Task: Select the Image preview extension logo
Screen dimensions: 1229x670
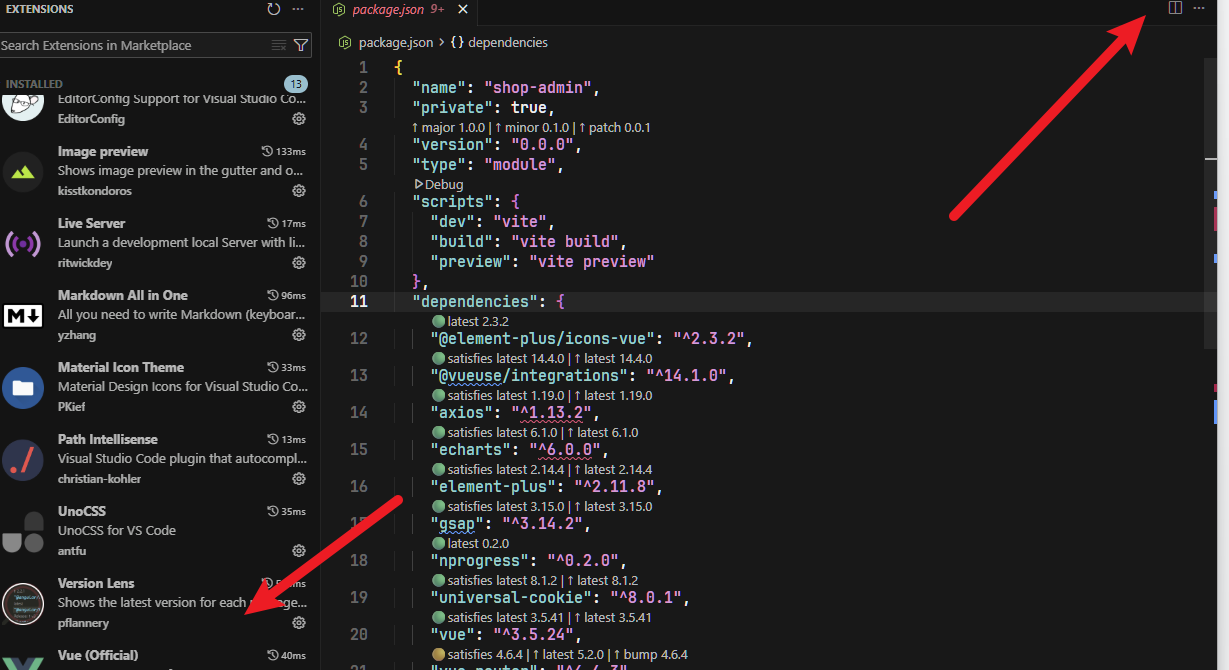Action: 23,172
